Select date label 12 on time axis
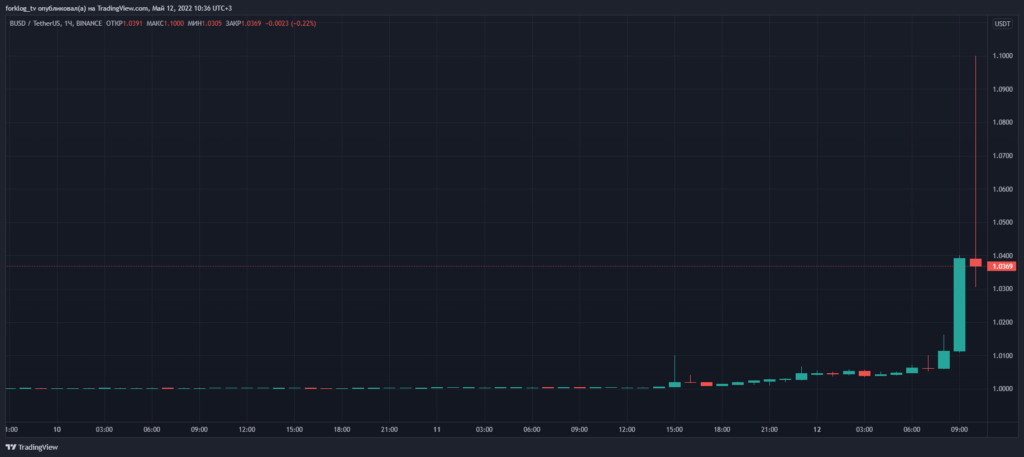Viewport: 1024px width, 457px height. tap(816, 429)
